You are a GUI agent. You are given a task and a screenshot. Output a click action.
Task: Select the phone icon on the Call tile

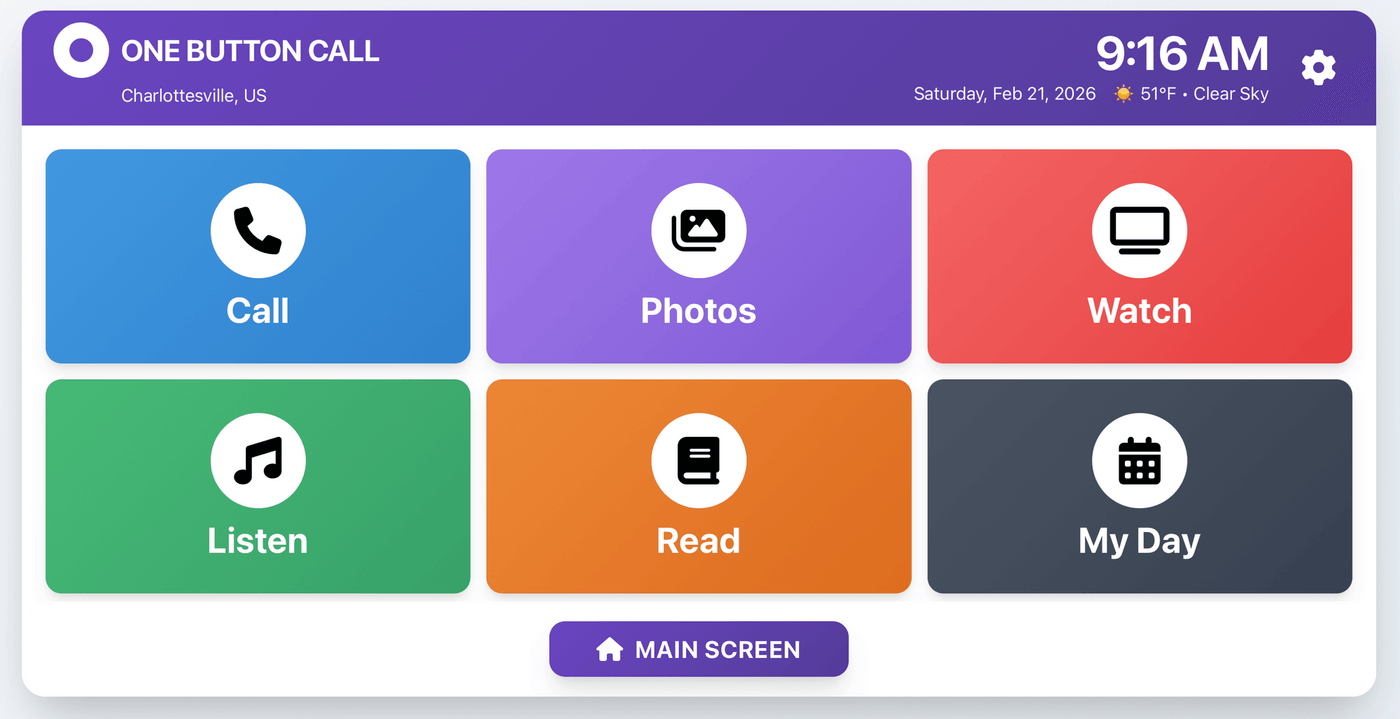(x=258, y=230)
